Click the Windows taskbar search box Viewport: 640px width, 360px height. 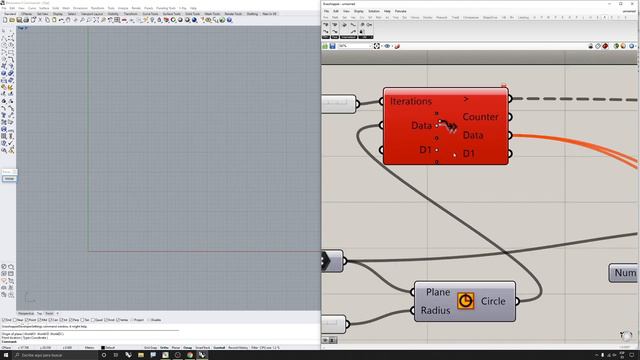click(x=54, y=355)
